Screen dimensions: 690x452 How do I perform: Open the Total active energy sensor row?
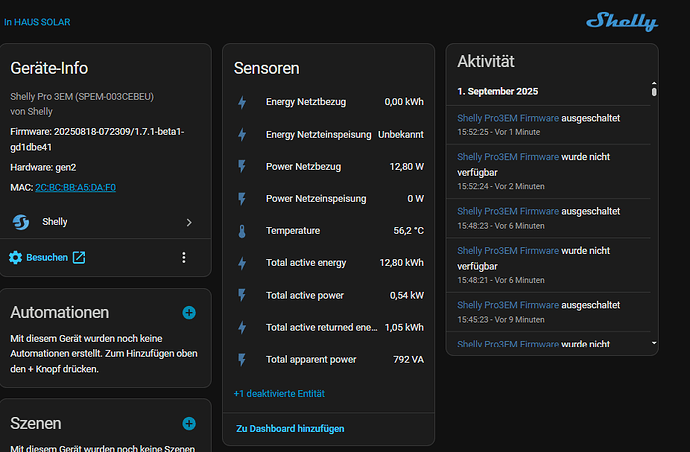pyautogui.click(x=306, y=263)
